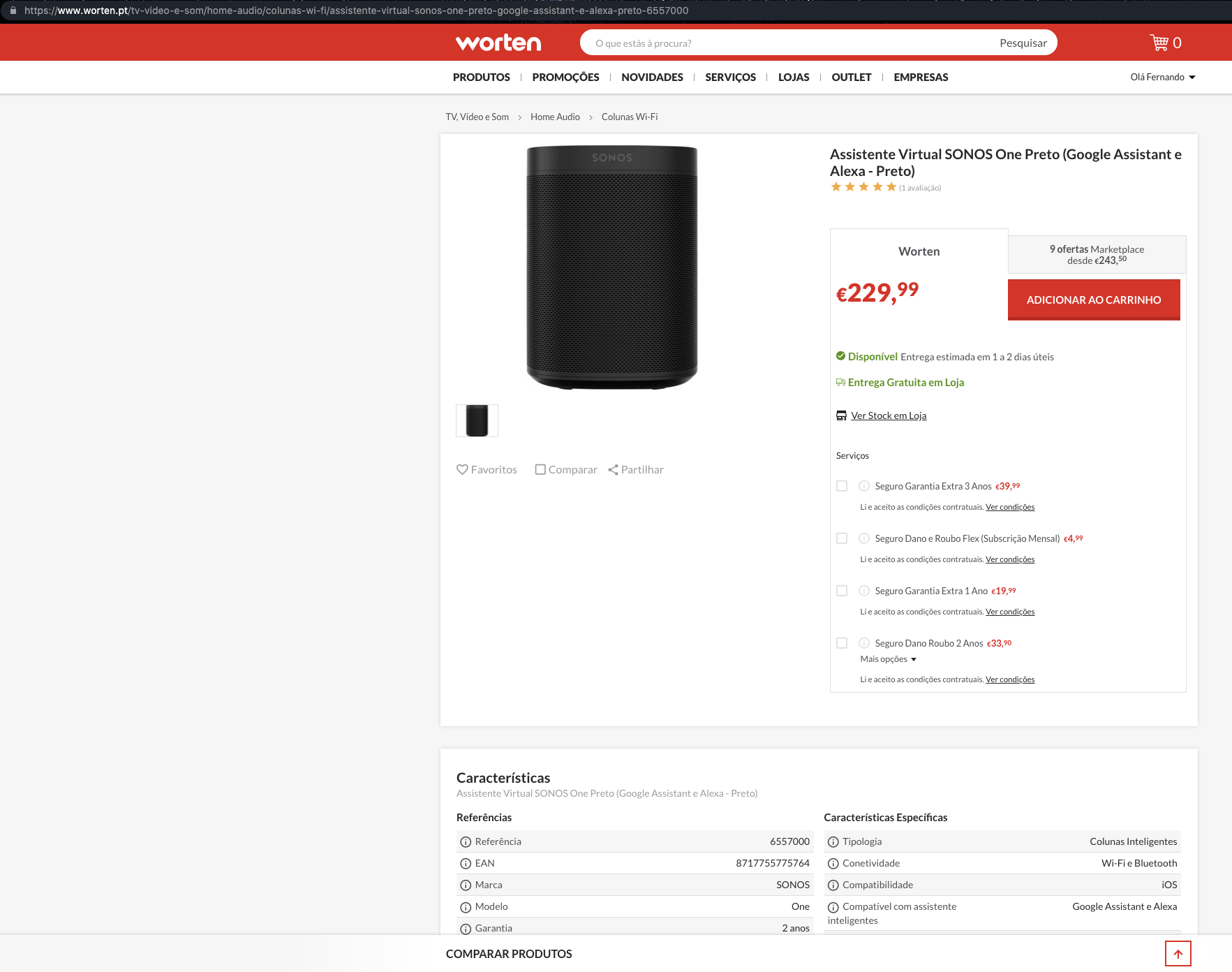Click info icon next to Marca
1232x972 pixels.
coord(466,885)
